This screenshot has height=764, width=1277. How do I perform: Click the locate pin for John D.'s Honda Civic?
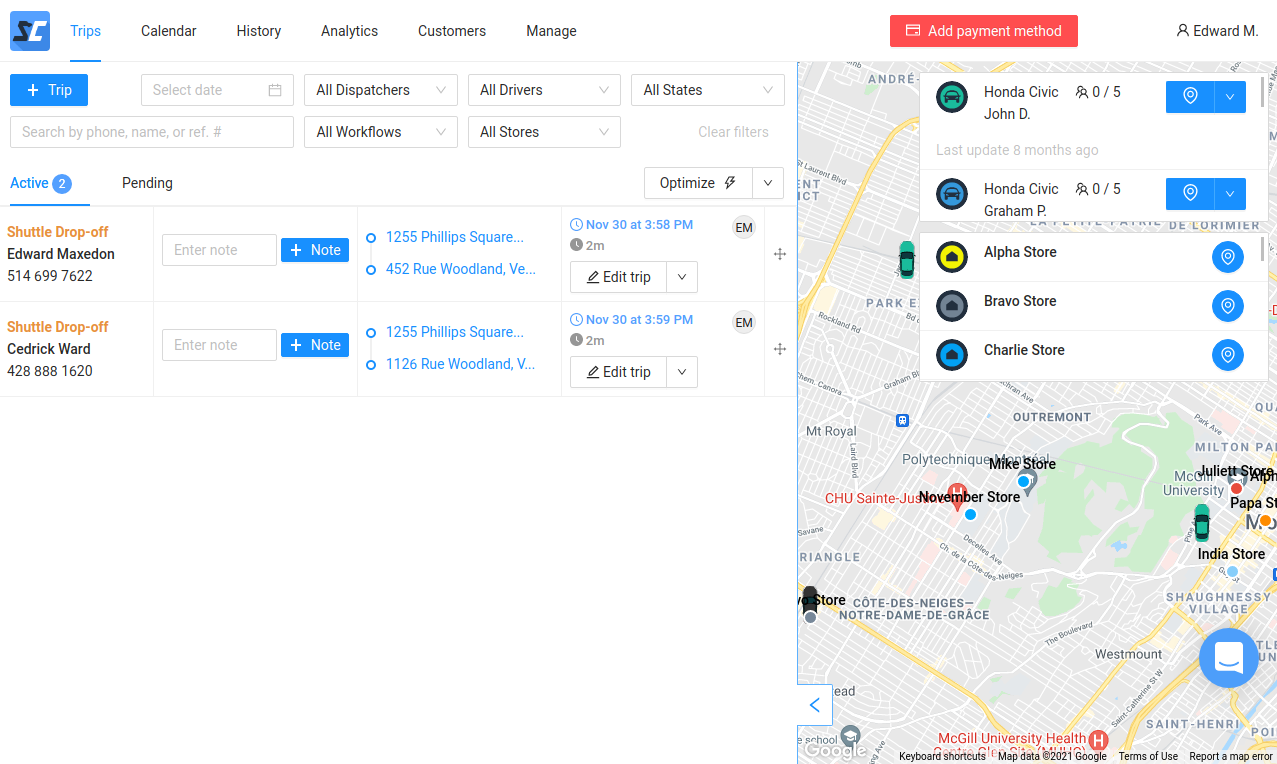(1189, 97)
